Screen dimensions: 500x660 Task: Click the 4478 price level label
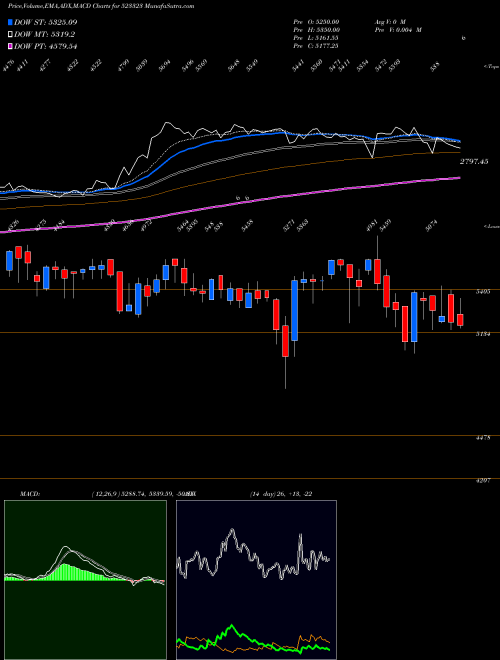tap(484, 438)
